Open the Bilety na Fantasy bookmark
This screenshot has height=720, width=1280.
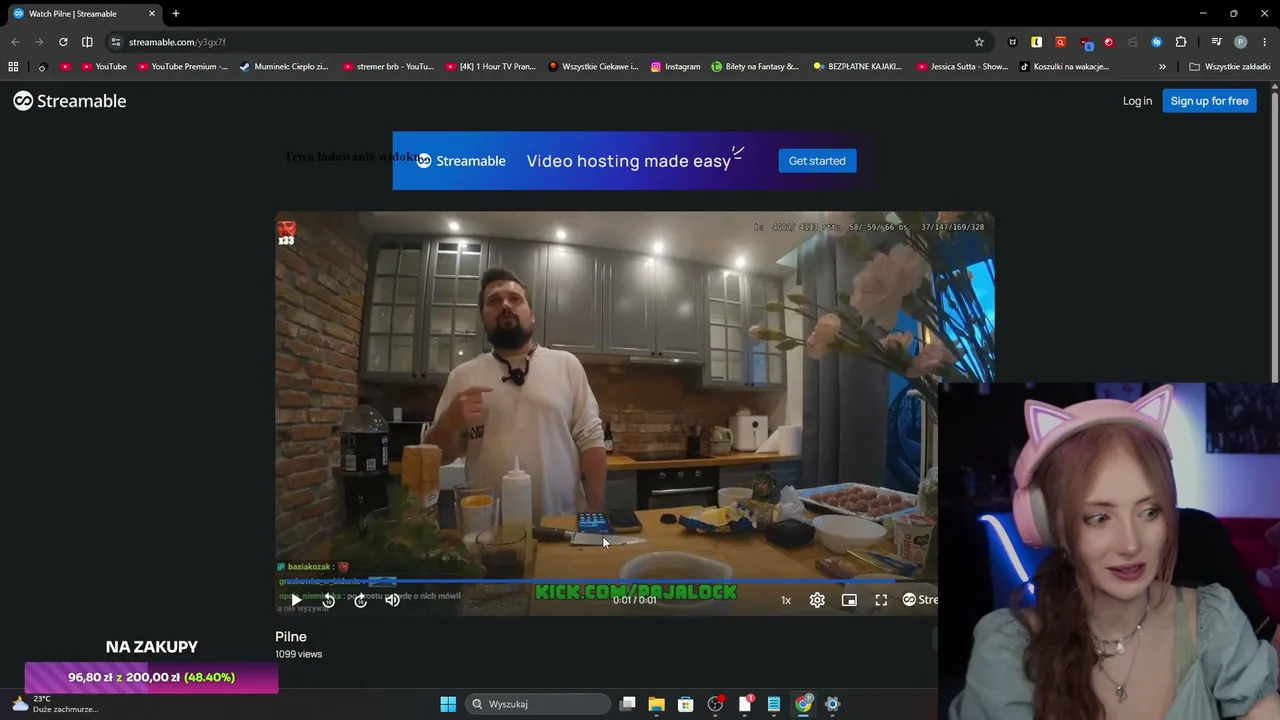click(755, 67)
